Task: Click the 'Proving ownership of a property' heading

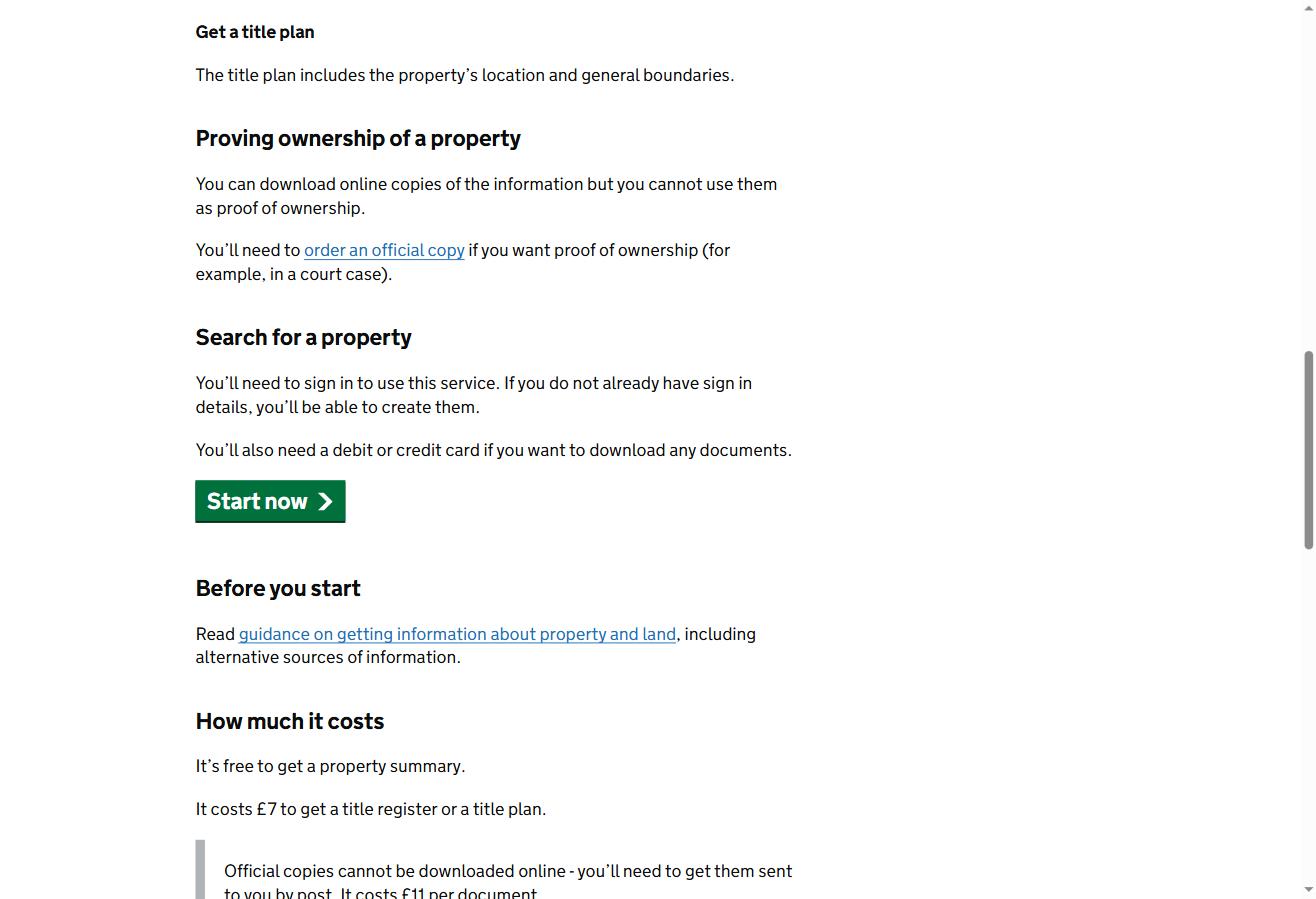Action: click(358, 138)
